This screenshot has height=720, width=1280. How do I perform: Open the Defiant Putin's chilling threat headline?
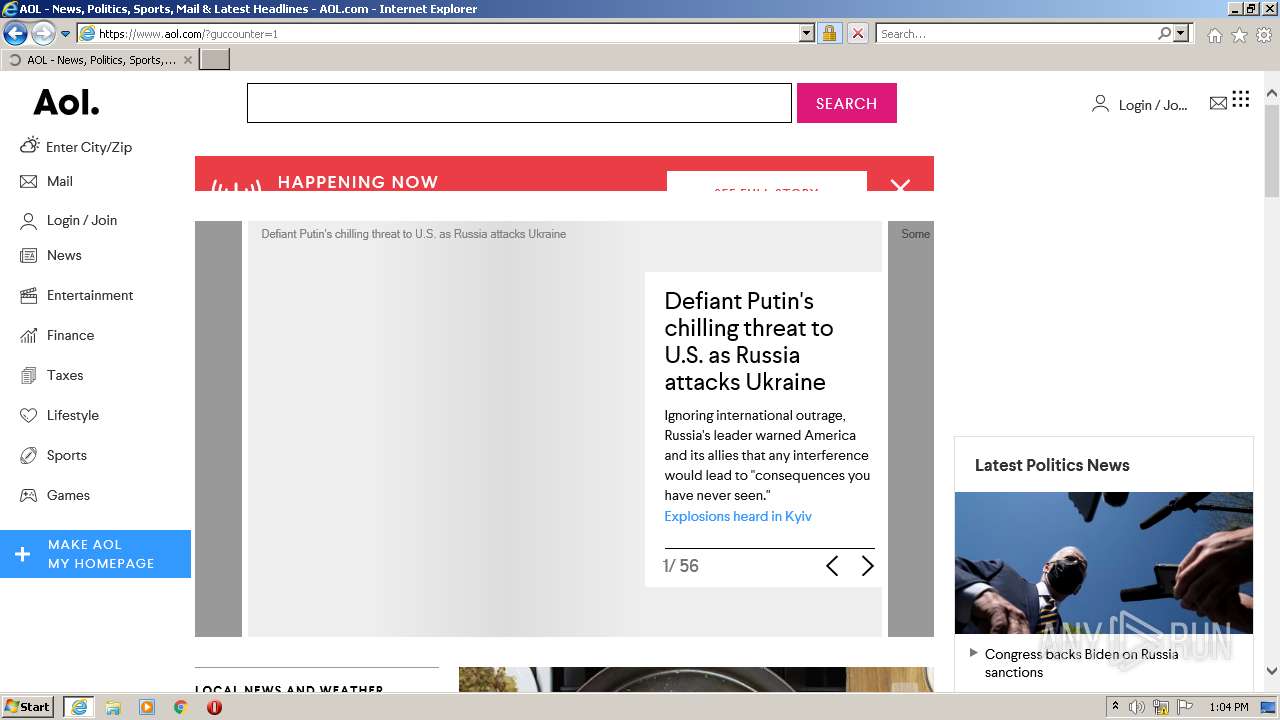749,341
